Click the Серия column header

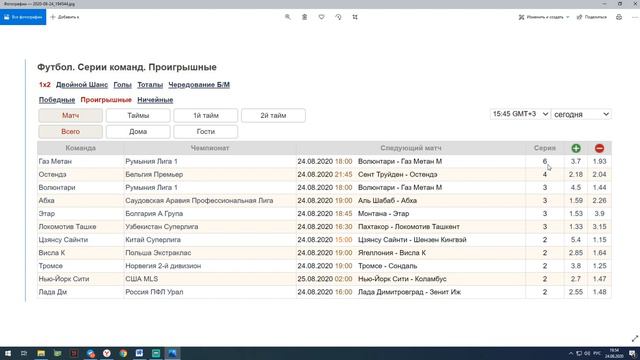[544, 148]
